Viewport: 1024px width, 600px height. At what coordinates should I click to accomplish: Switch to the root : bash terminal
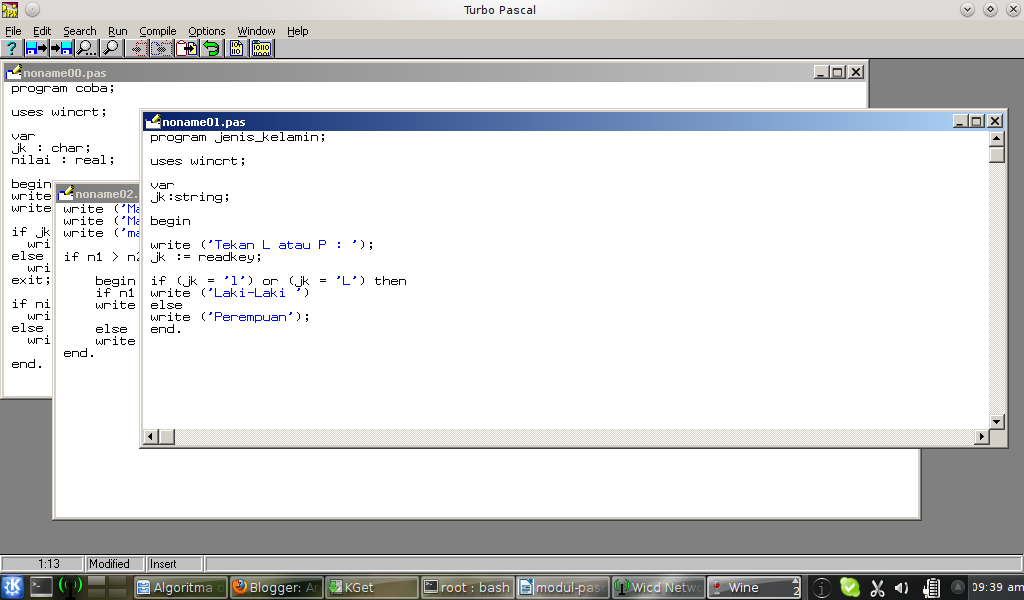click(x=466, y=587)
